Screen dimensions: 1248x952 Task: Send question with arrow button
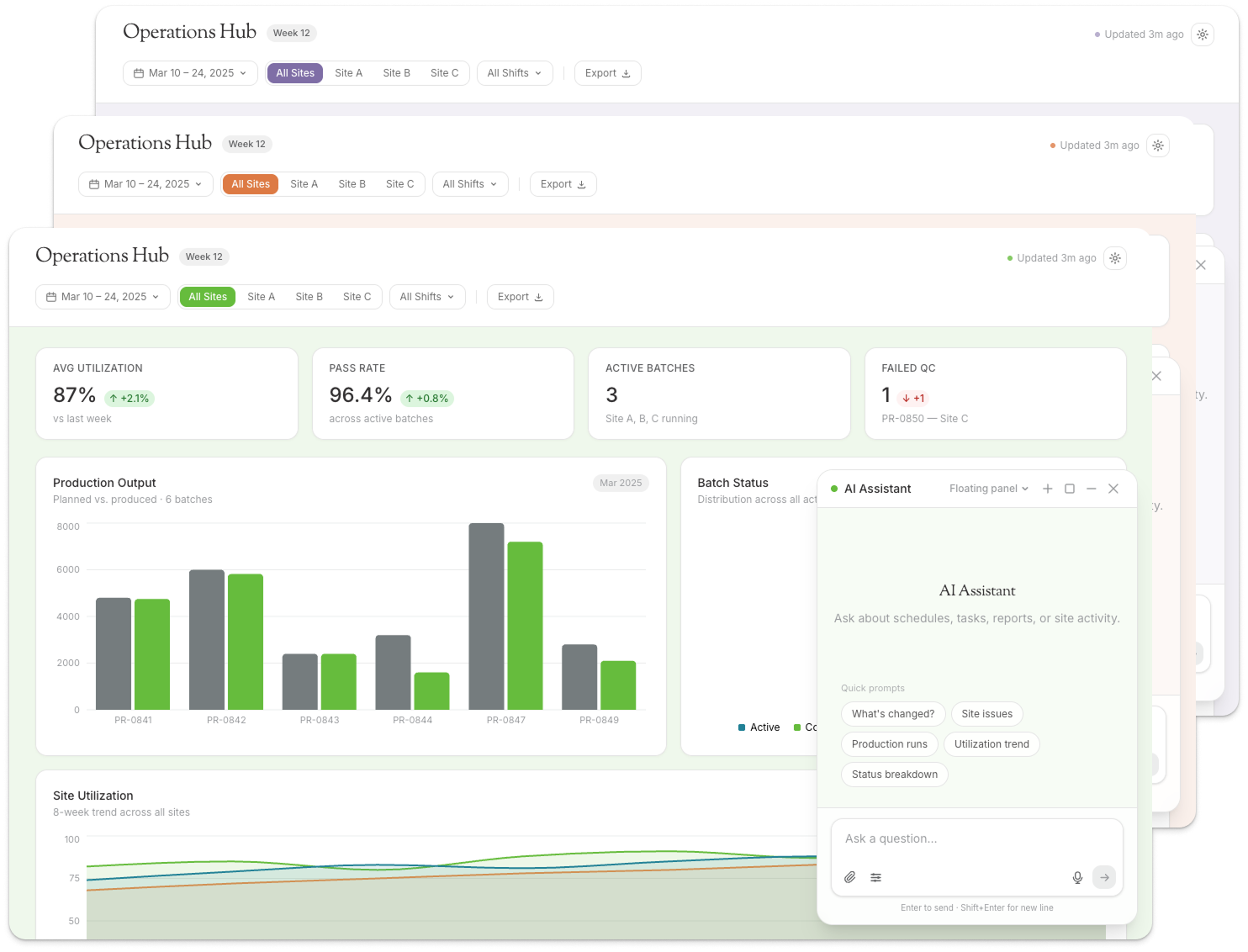point(1104,877)
